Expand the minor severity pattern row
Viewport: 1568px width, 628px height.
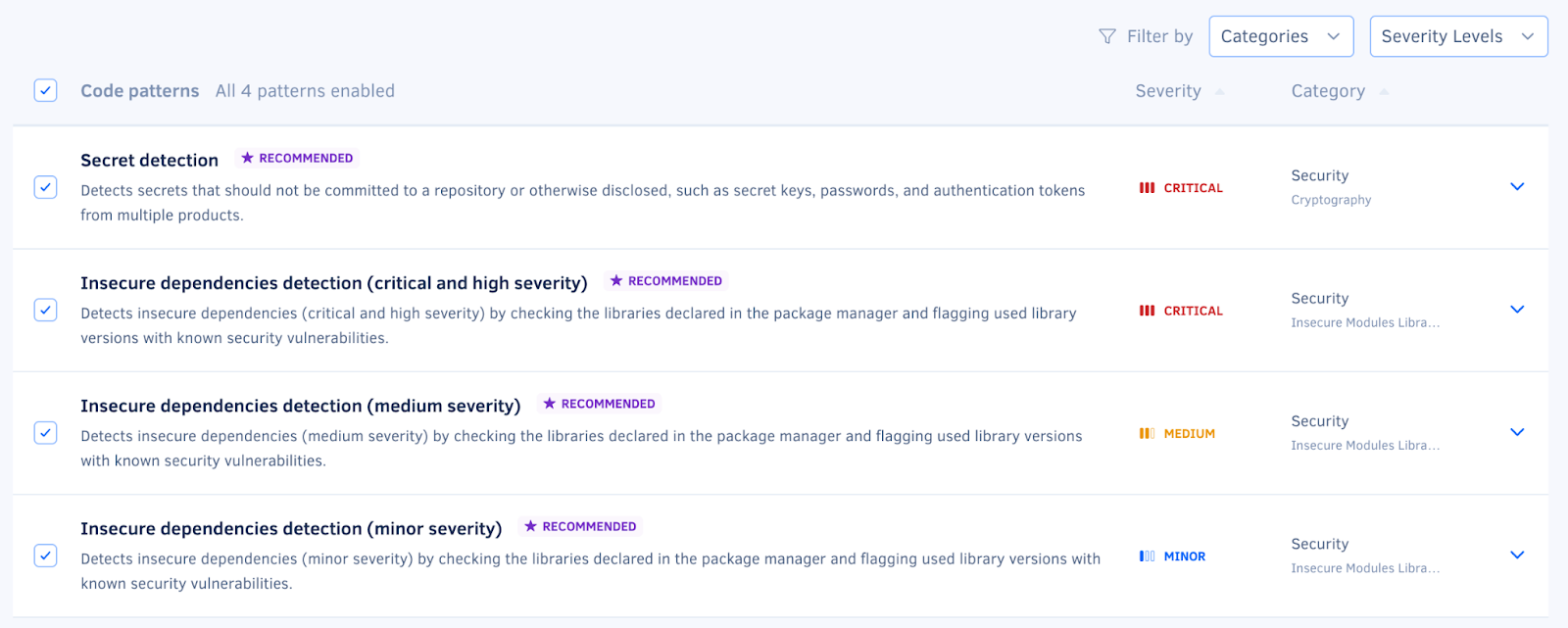1517,556
